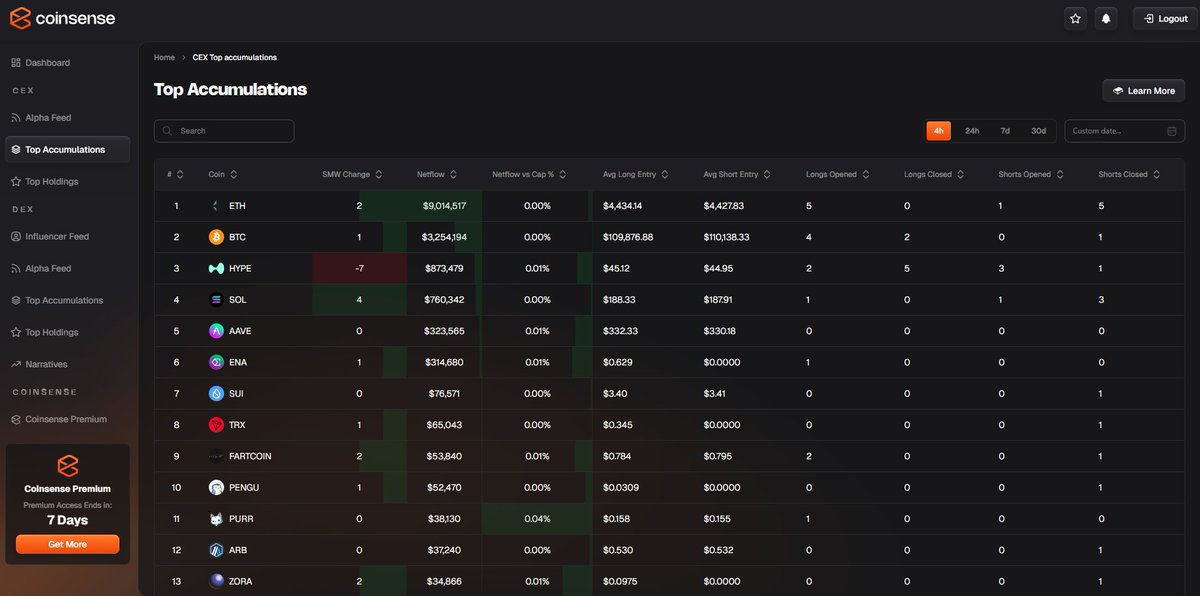Select the 24h timeframe tab
The height and width of the screenshot is (596, 1200).
click(x=972, y=131)
